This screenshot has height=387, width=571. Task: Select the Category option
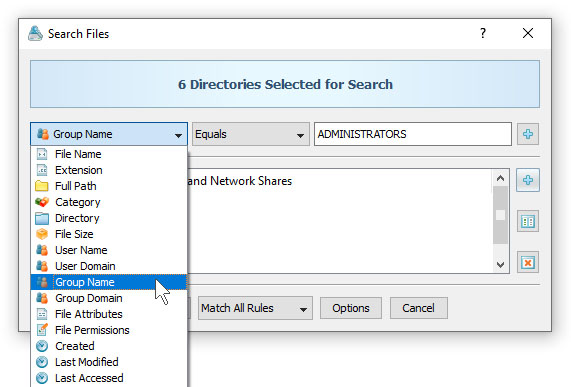pyautogui.click(x=109, y=202)
